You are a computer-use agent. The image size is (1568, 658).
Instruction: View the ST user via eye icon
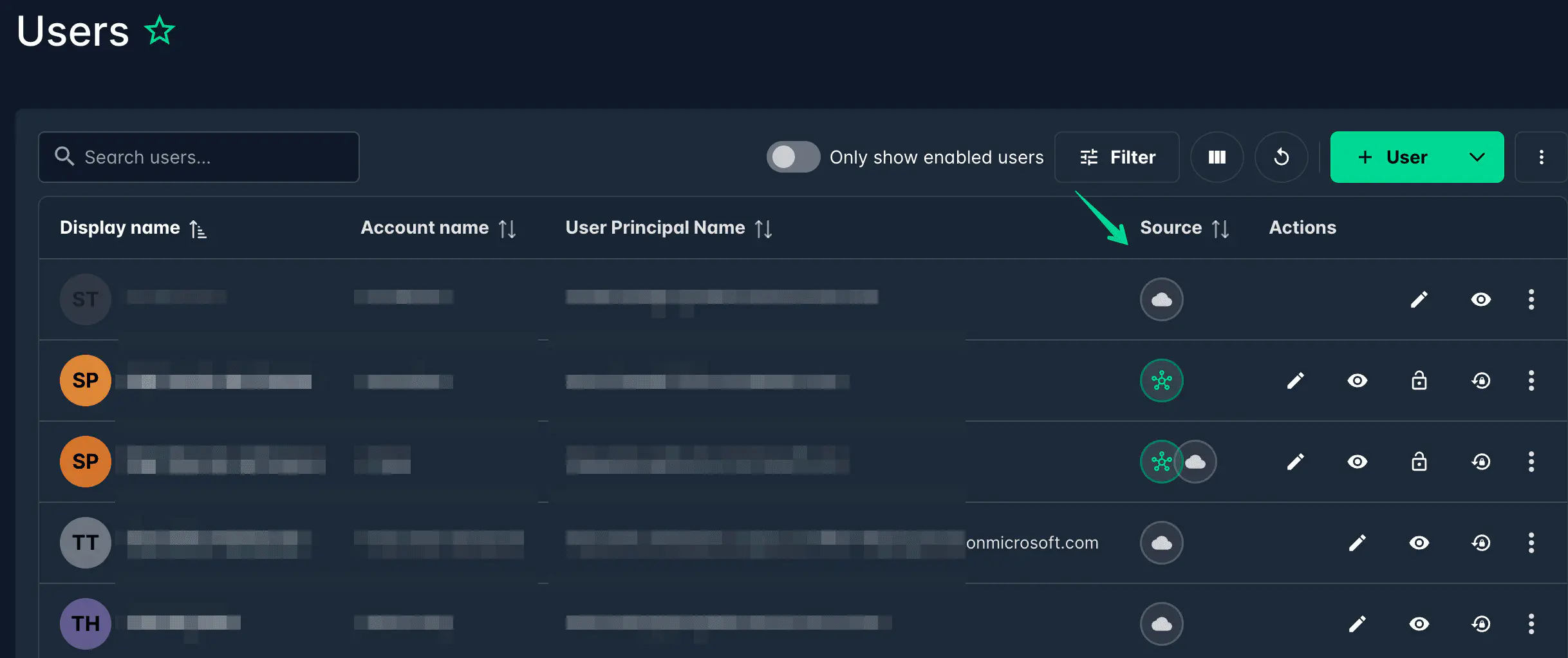pyautogui.click(x=1480, y=299)
